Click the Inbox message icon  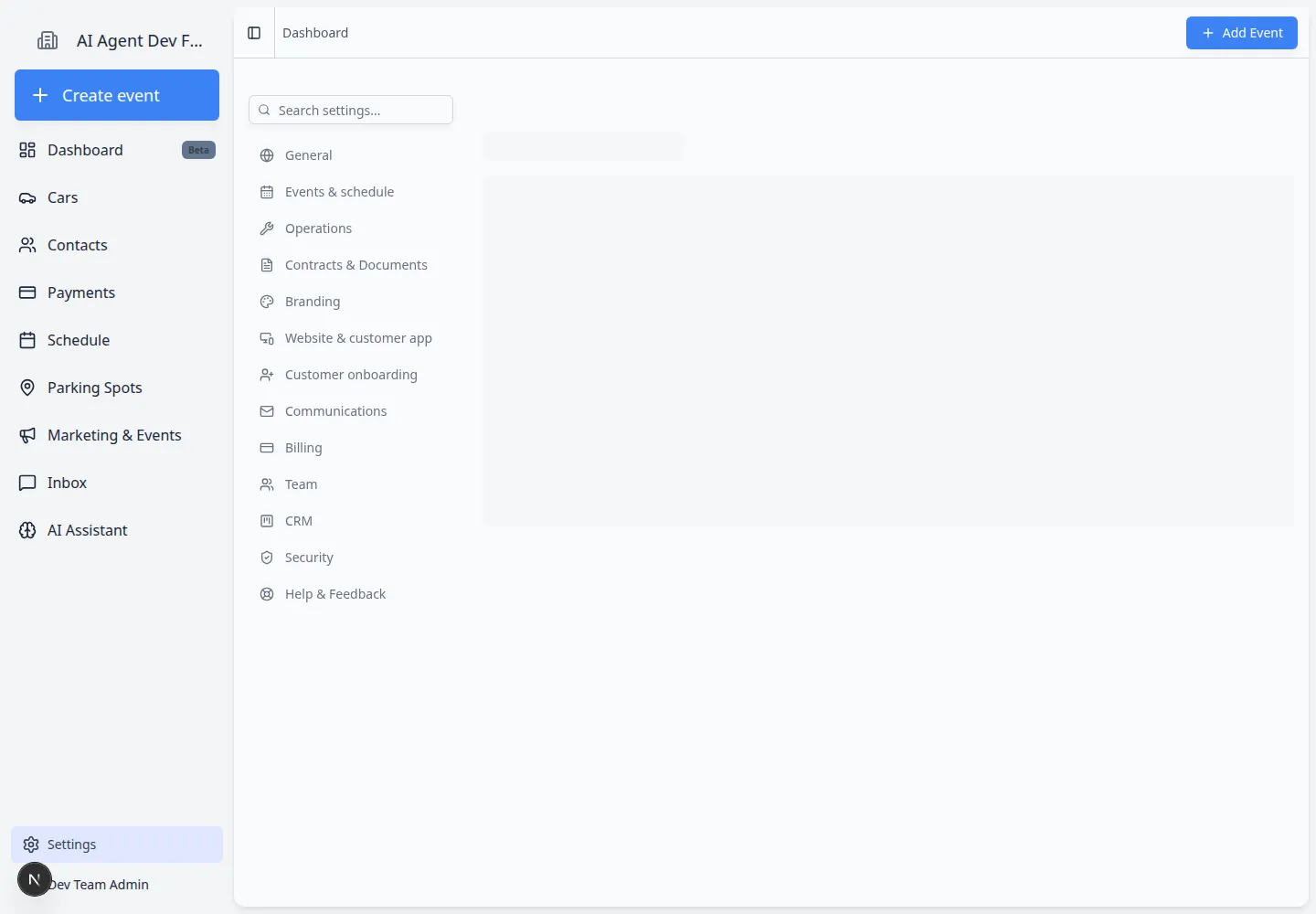point(27,483)
